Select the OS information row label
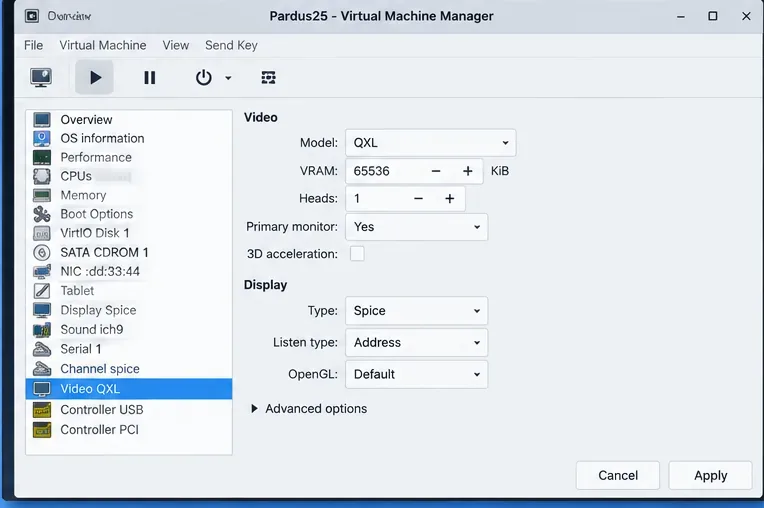 102,138
